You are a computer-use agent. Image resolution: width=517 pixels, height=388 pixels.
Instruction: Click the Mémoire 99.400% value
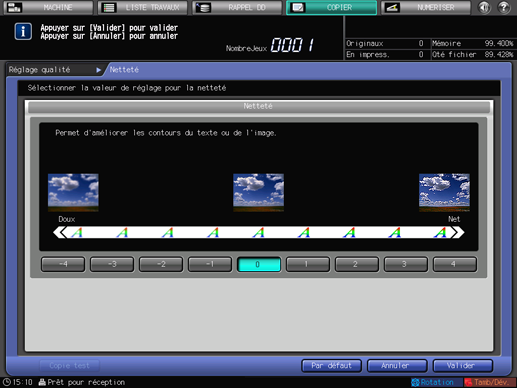(x=499, y=43)
